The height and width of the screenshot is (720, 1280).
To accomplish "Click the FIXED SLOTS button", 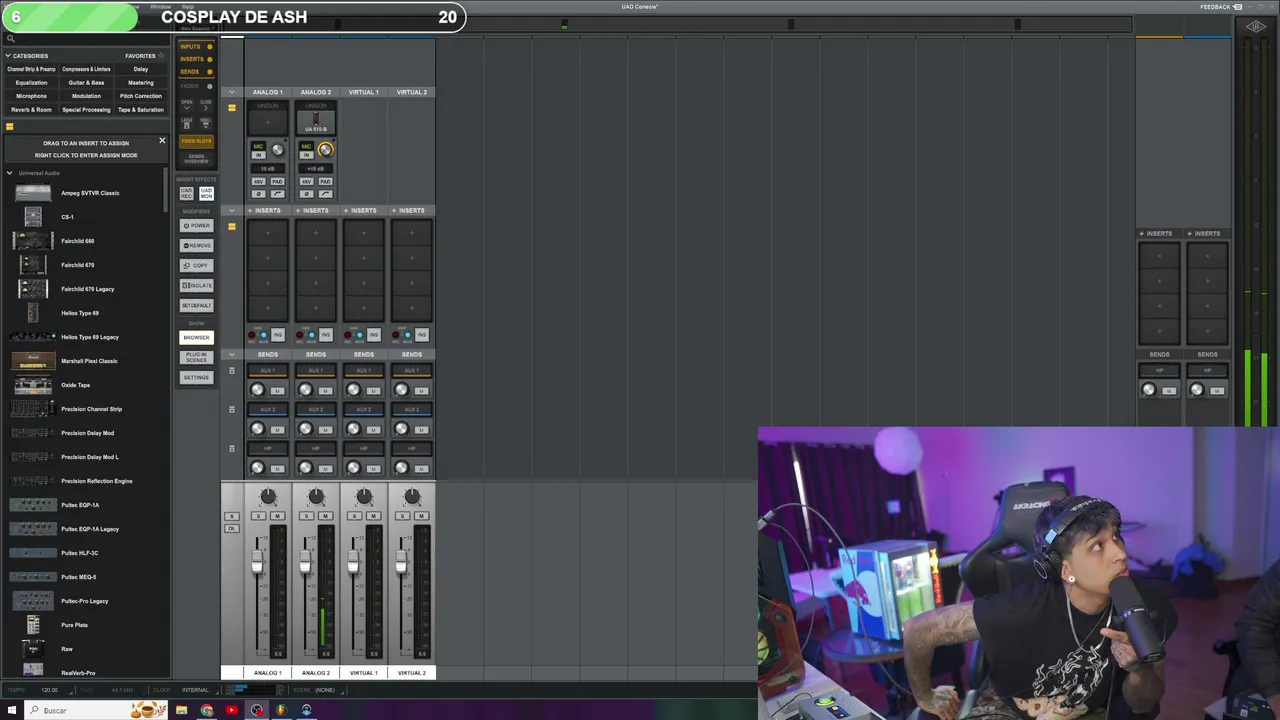I will (196, 141).
